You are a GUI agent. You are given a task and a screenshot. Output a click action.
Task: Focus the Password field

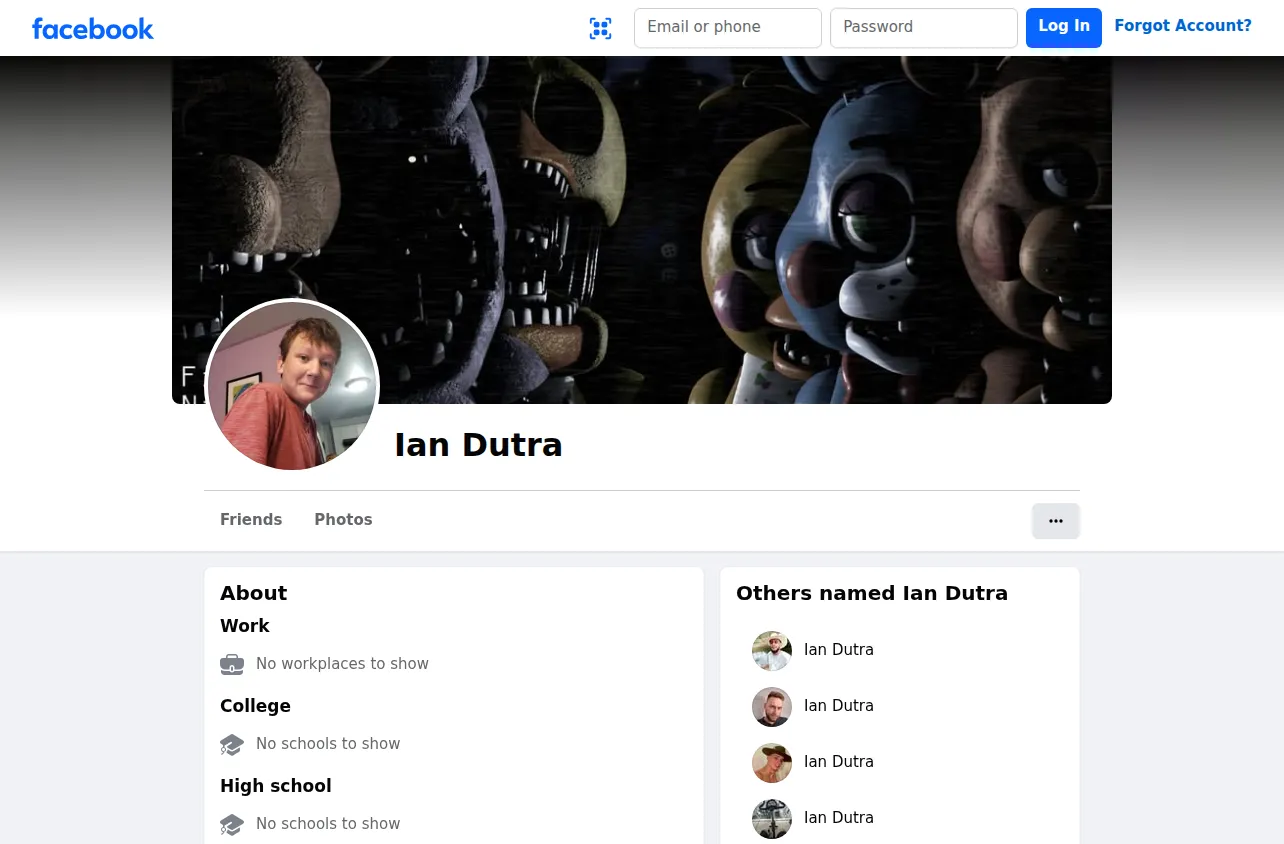(924, 28)
